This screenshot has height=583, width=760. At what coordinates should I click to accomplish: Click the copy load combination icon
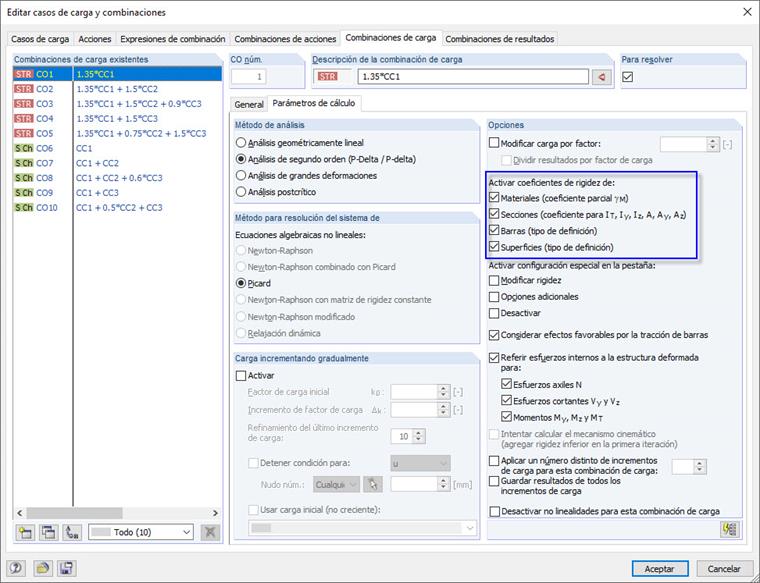[x=48, y=532]
